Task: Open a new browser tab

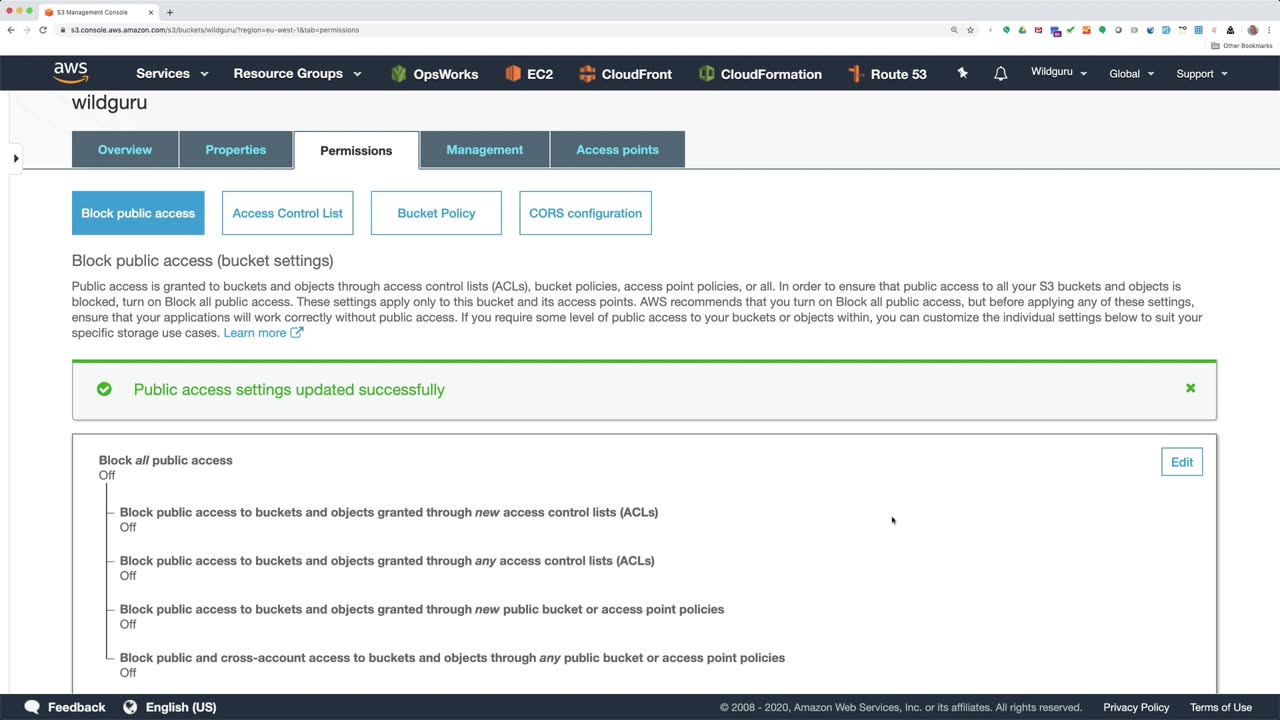Action: [x=170, y=12]
